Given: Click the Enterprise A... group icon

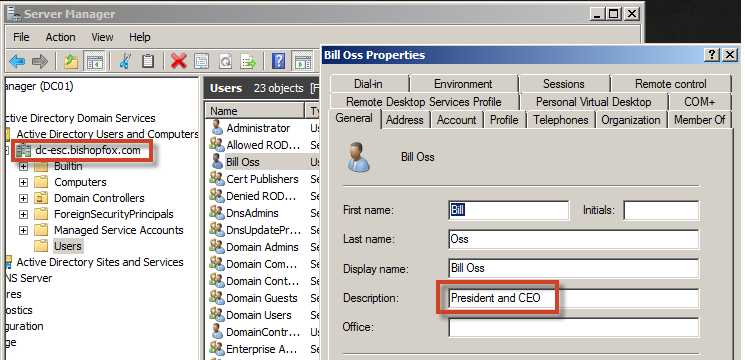Looking at the screenshot, I should coord(217,349).
